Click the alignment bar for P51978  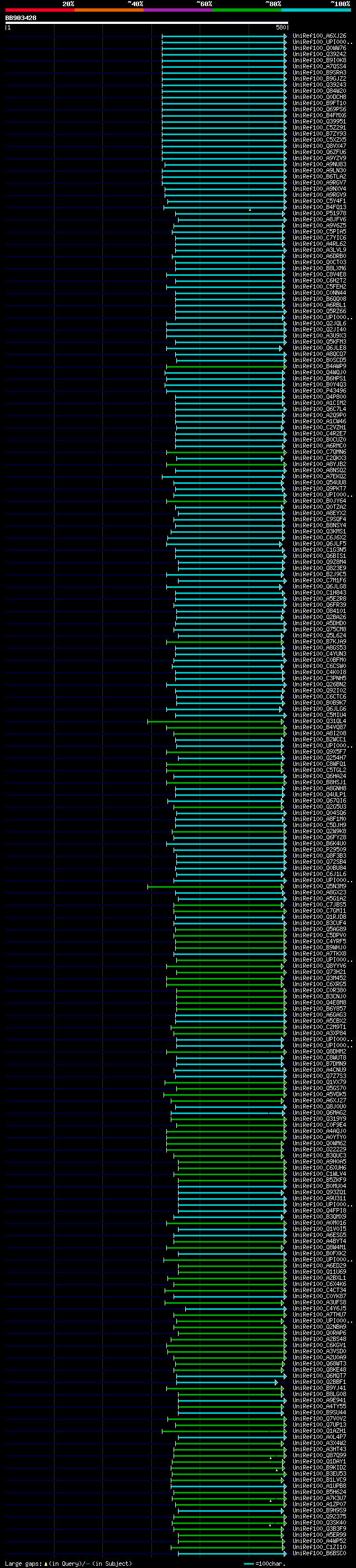[x=231, y=214]
